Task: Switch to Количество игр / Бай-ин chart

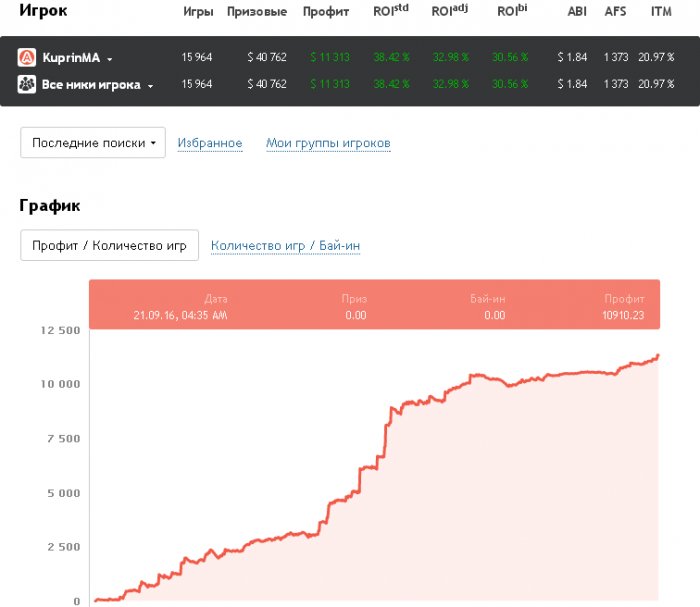Action: (285, 245)
